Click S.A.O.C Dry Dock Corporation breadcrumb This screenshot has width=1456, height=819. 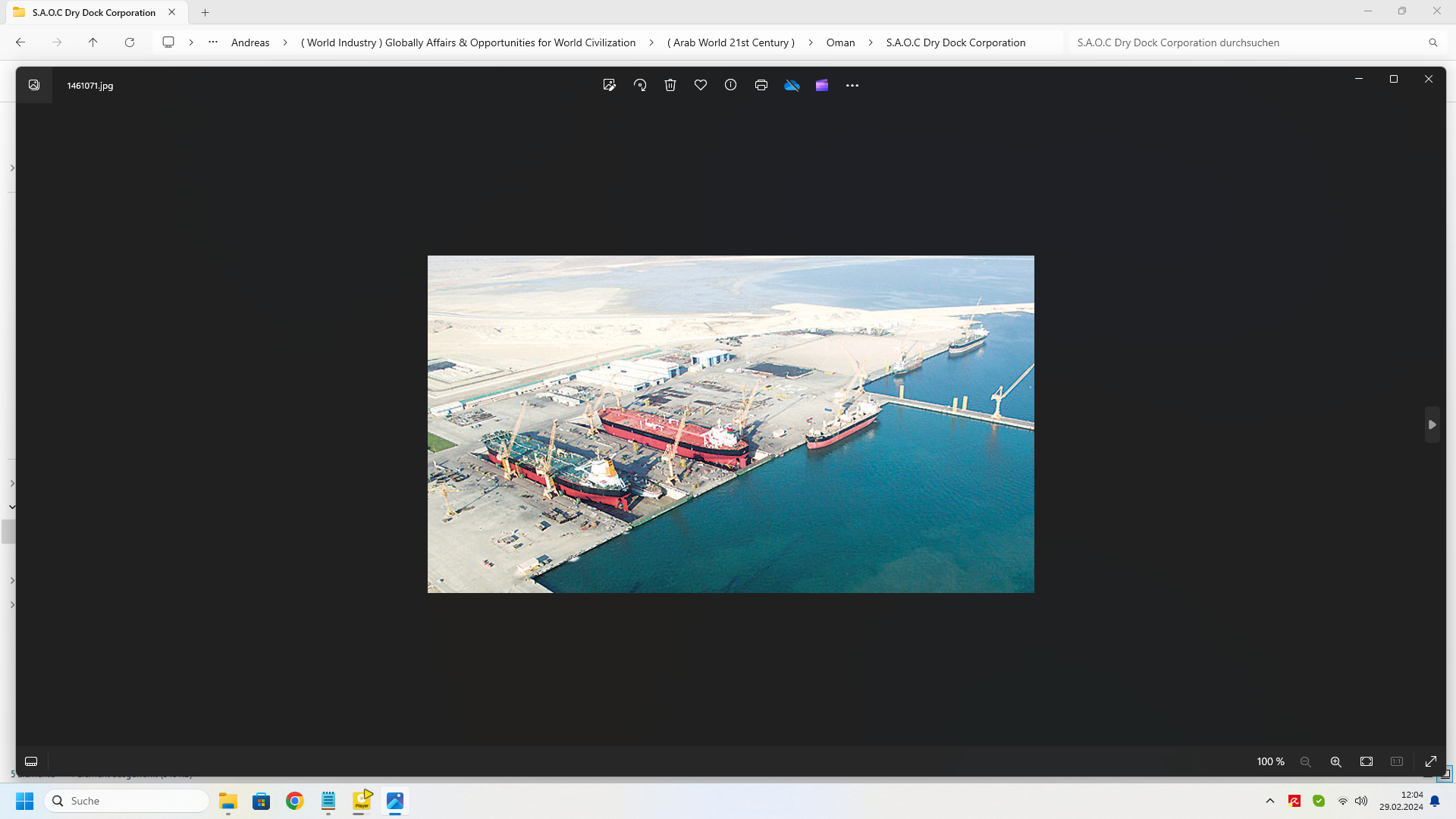(955, 42)
